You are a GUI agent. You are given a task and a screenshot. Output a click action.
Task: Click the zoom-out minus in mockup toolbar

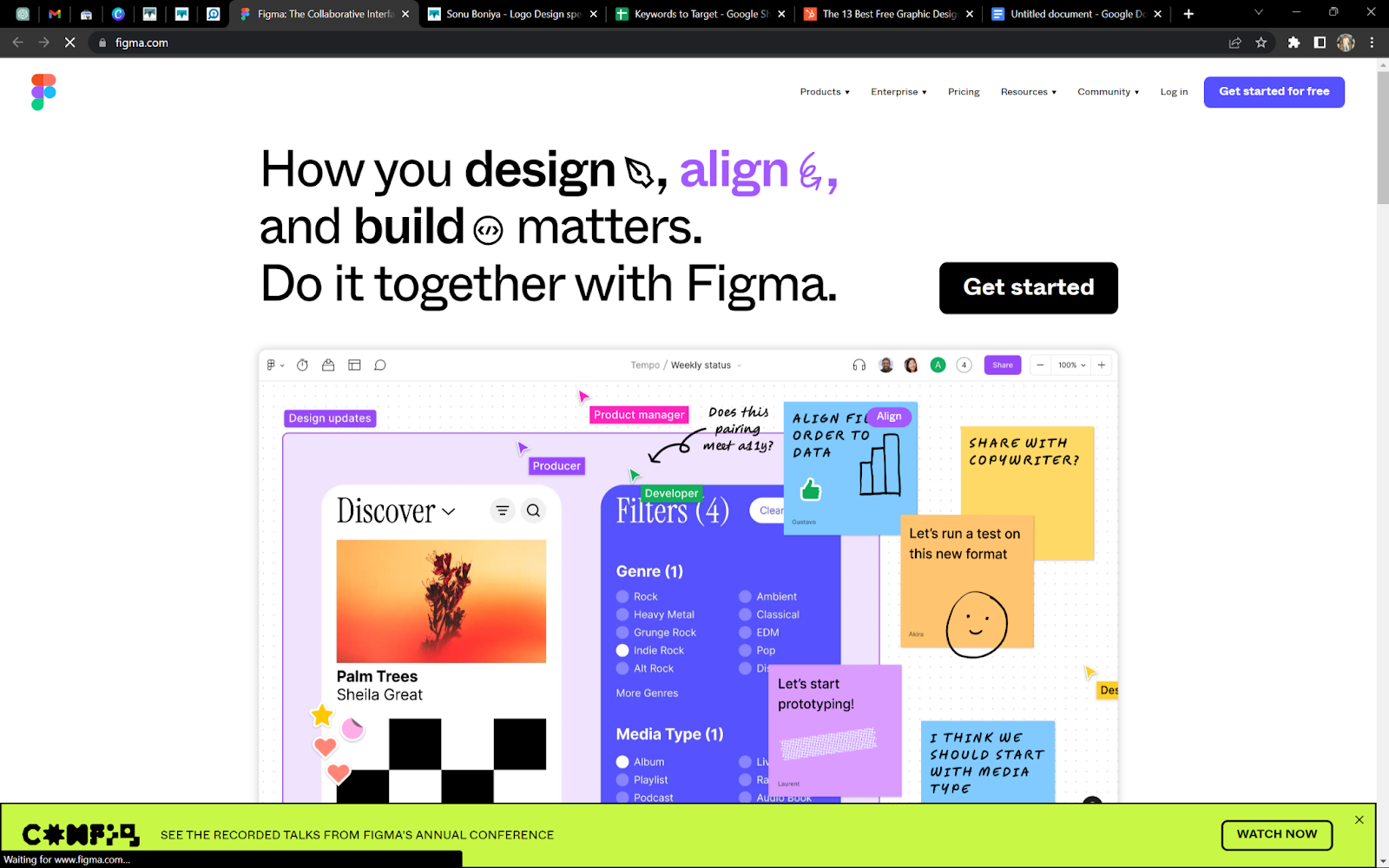pos(1040,365)
